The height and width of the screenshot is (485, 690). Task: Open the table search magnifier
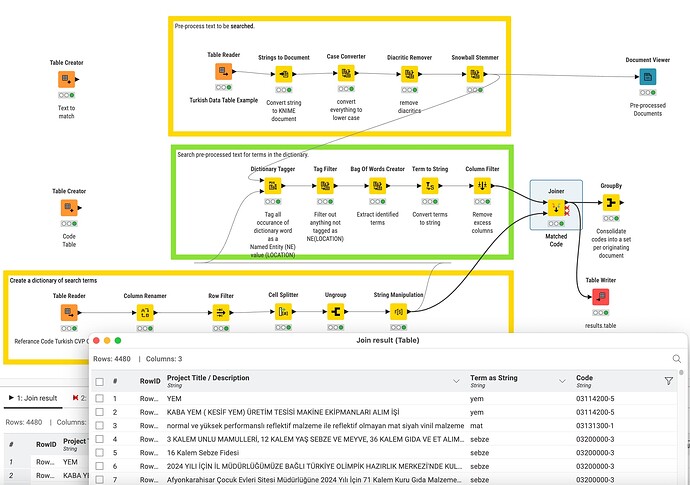pos(676,359)
